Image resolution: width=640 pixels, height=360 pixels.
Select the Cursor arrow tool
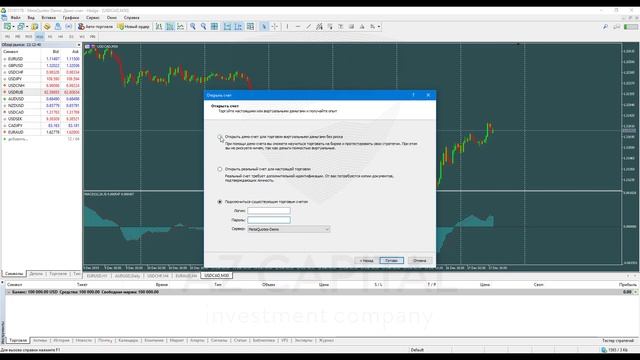[x=264, y=27]
